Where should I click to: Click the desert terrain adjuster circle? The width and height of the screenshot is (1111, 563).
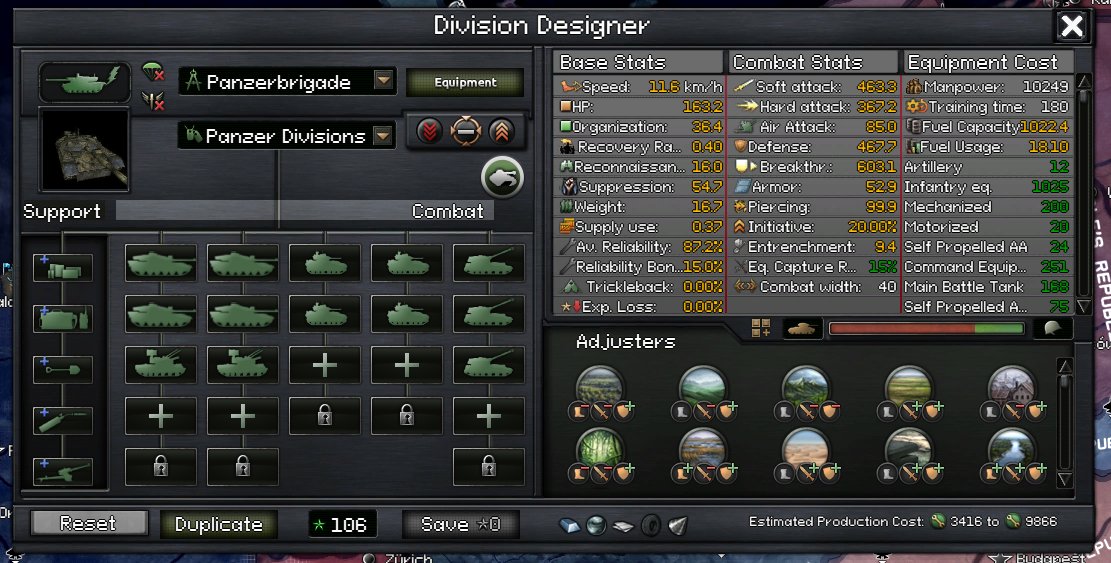point(806,450)
